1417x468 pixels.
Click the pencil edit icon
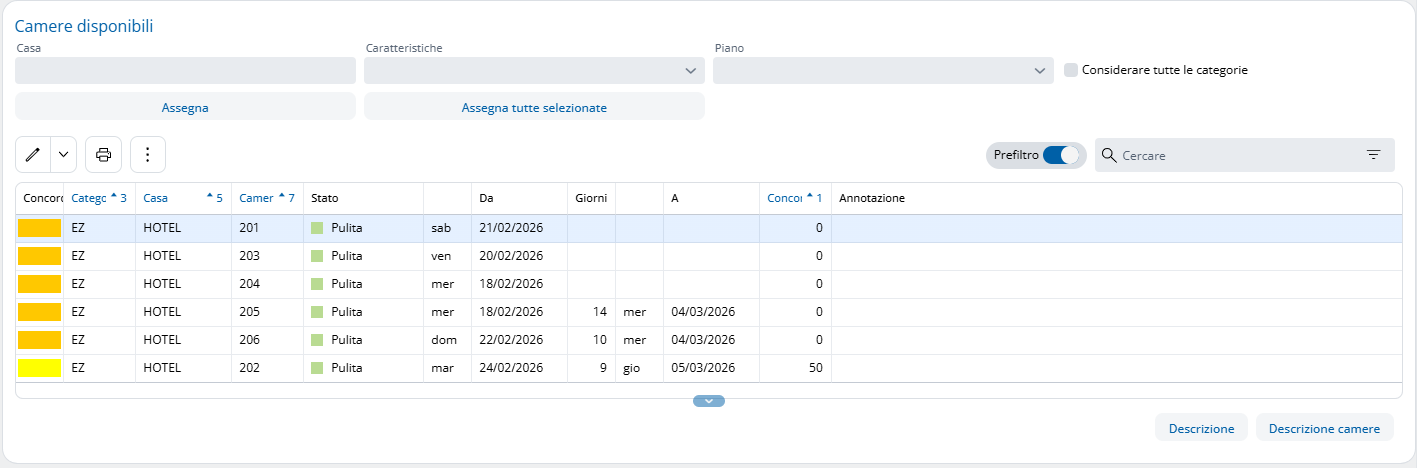click(x=33, y=154)
